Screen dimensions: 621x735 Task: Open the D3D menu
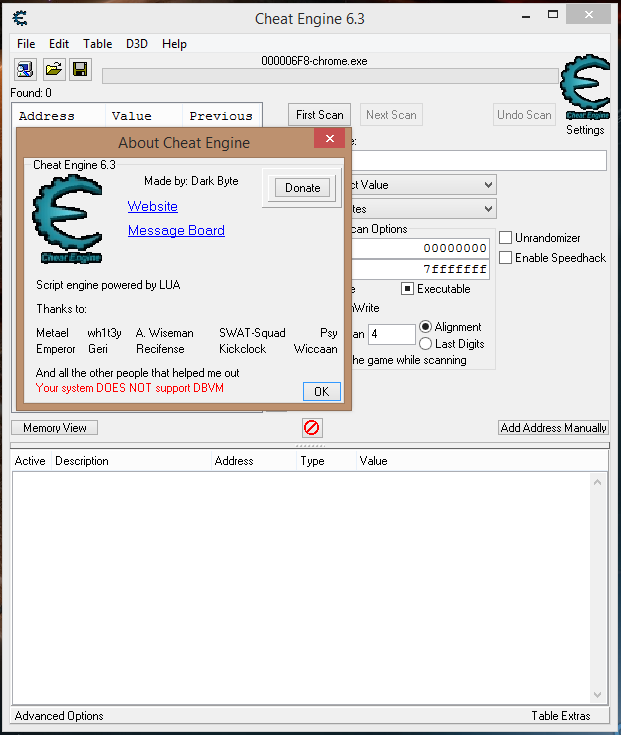[x=137, y=44]
